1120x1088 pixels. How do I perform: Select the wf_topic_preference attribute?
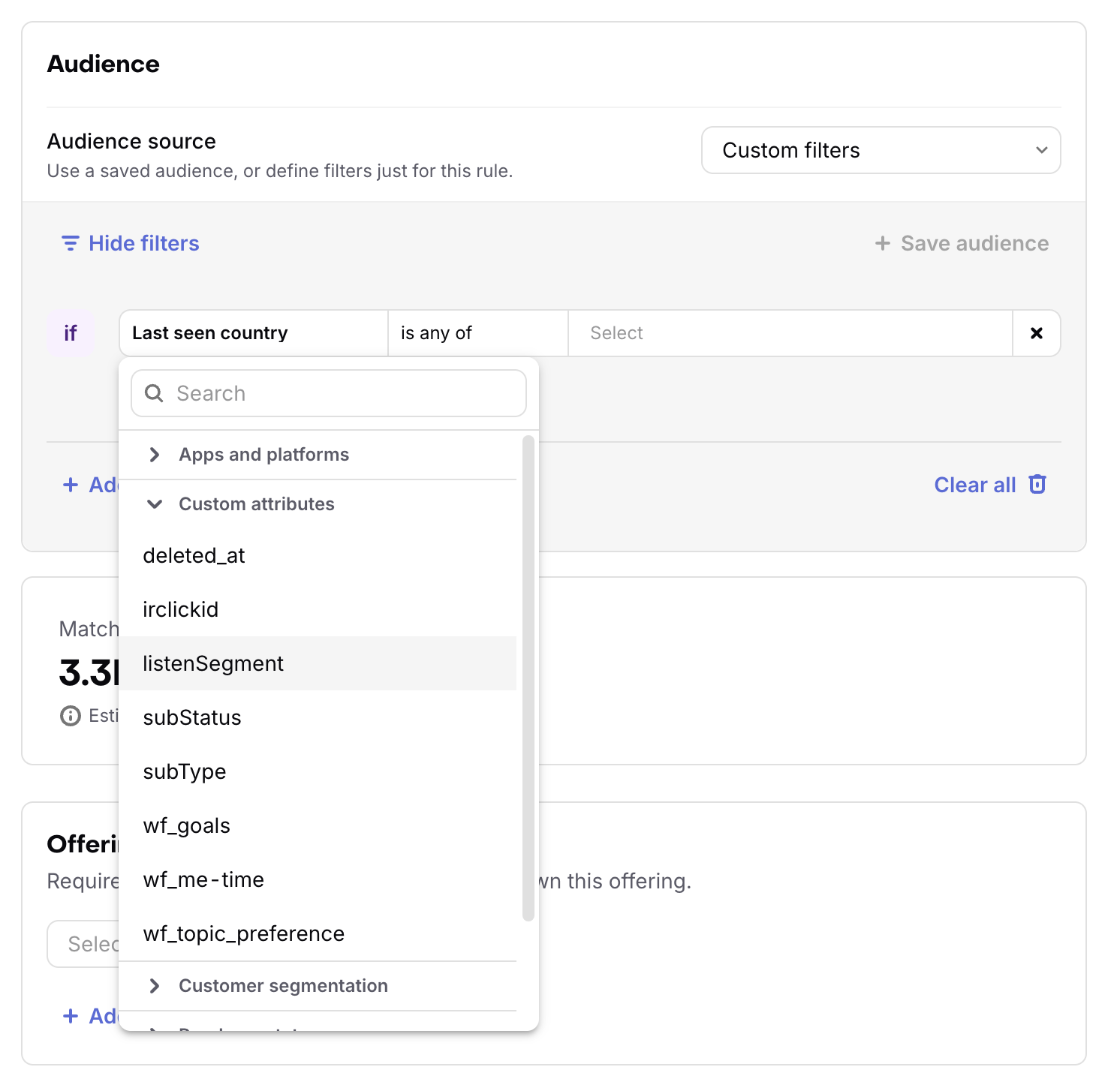coord(318,933)
